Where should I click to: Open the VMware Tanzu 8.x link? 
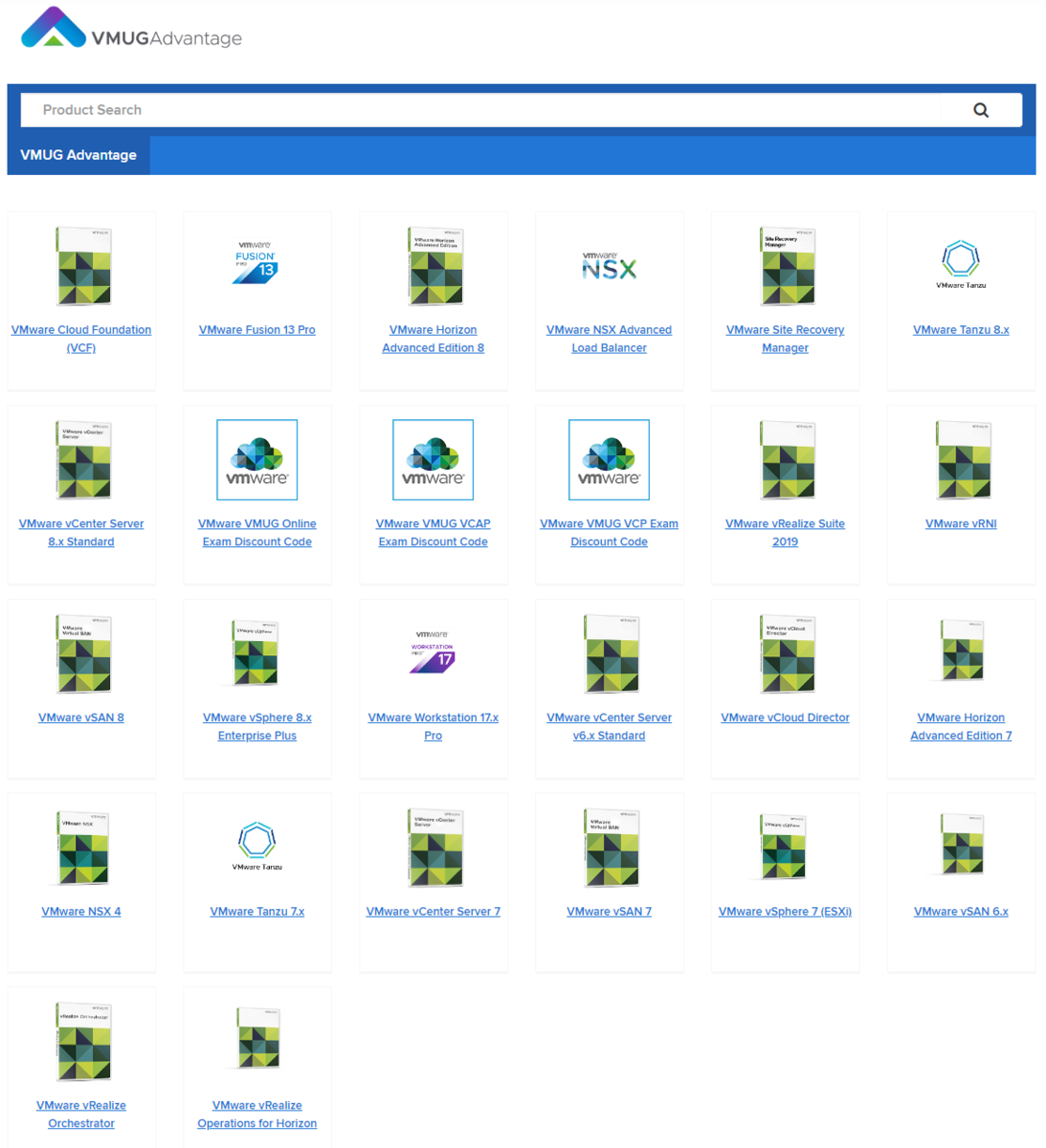[x=961, y=330]
